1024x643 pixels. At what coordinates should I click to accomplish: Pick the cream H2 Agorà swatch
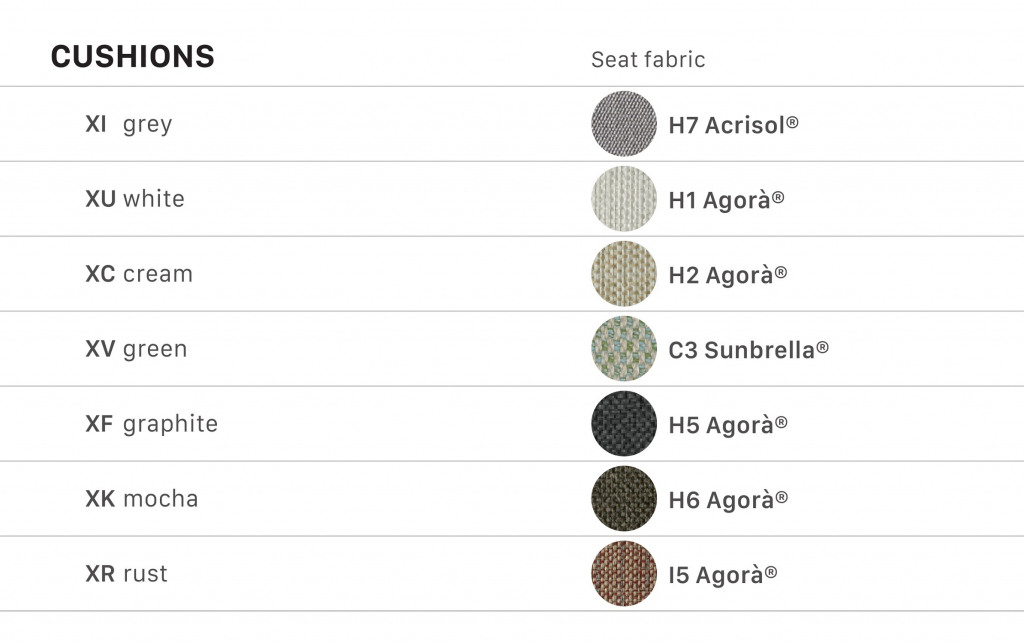[x=624, y=274]
